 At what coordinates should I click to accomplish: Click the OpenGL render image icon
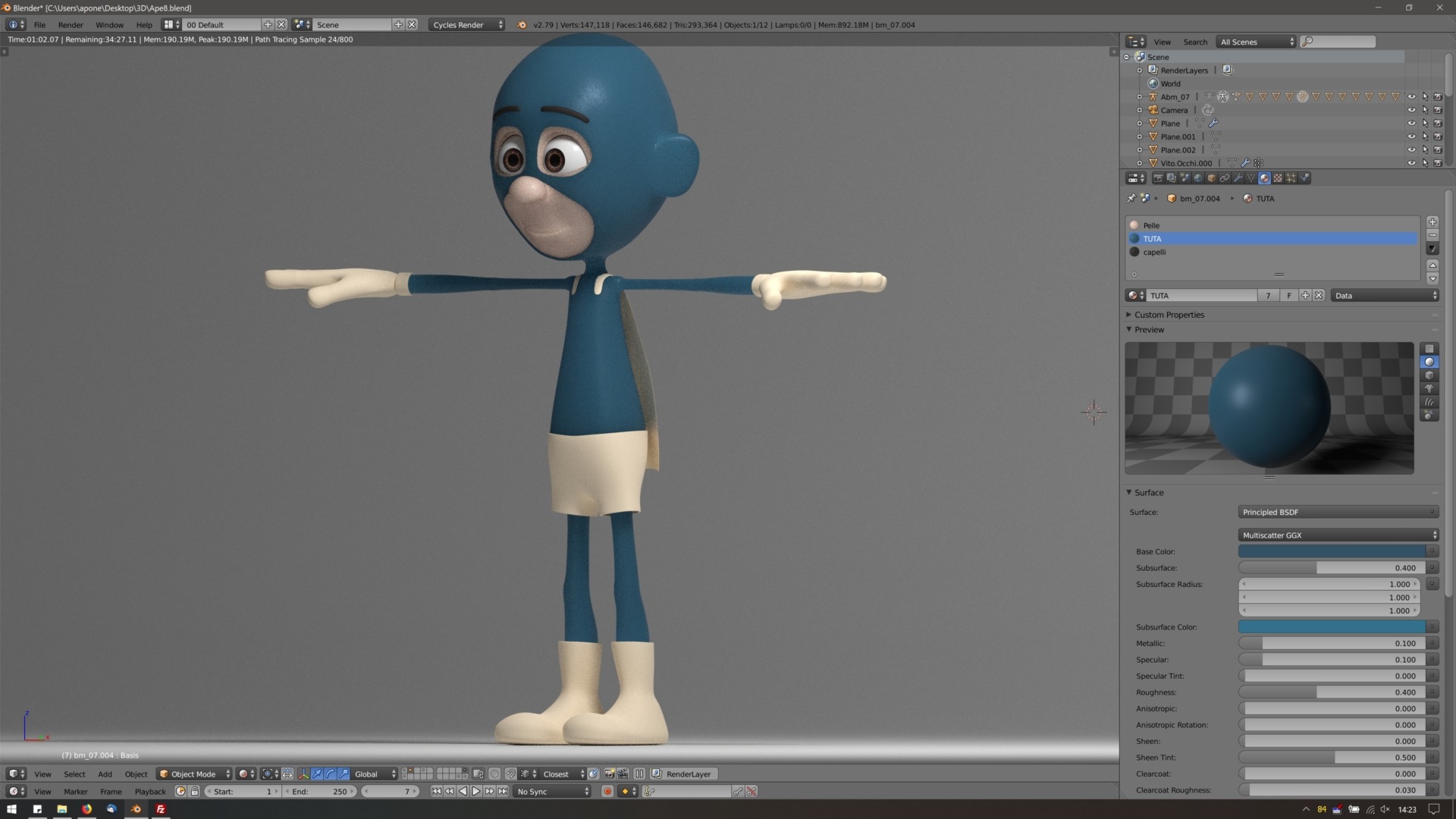click(x=609, y=774)
